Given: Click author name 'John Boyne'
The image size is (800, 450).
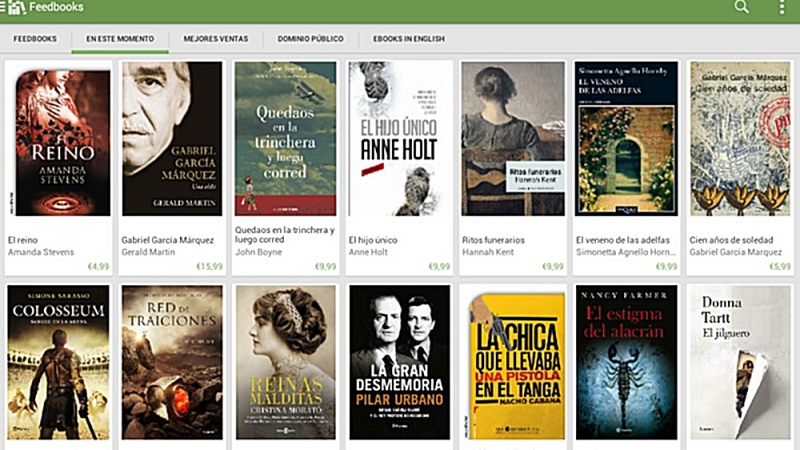Looking at the screenshot, I should (258, 252).
